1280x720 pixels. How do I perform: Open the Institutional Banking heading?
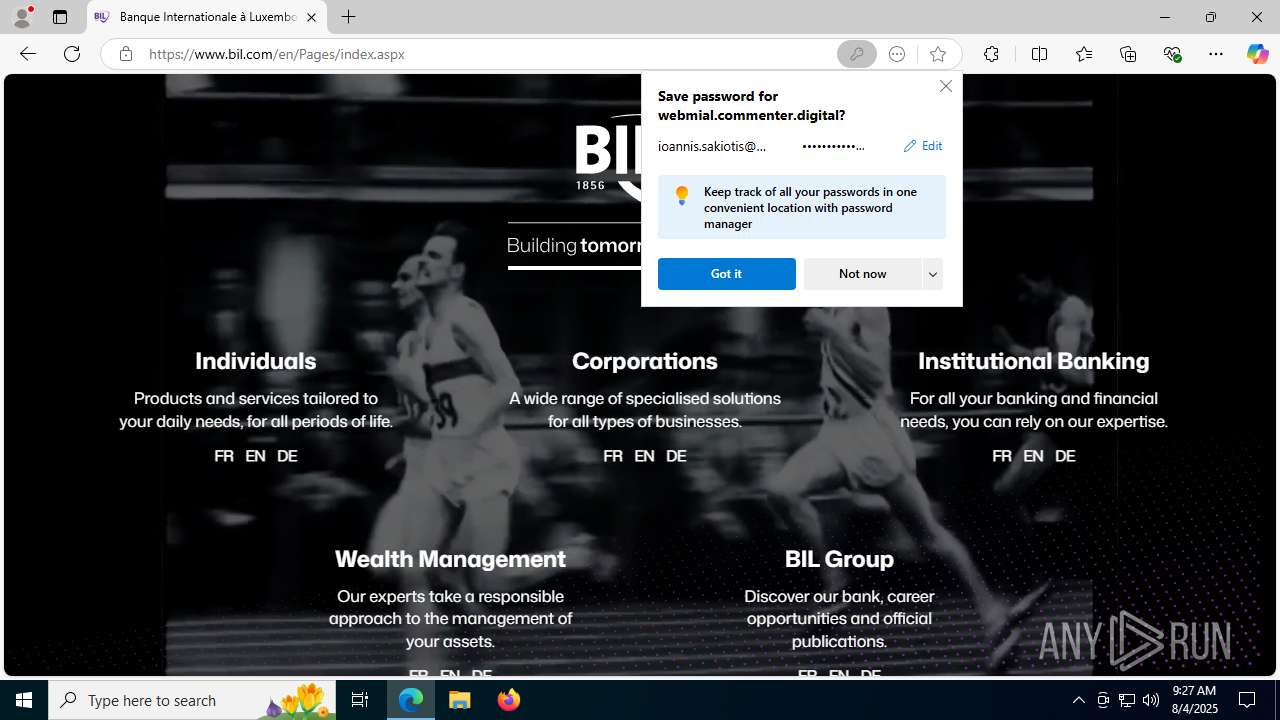[1033, 361]
